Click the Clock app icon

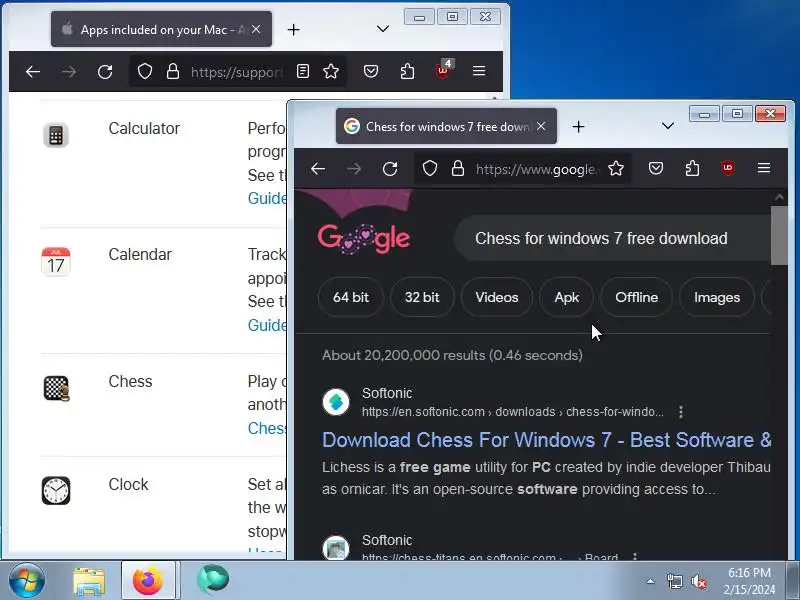pyautogui.click(x=56, y=491)
